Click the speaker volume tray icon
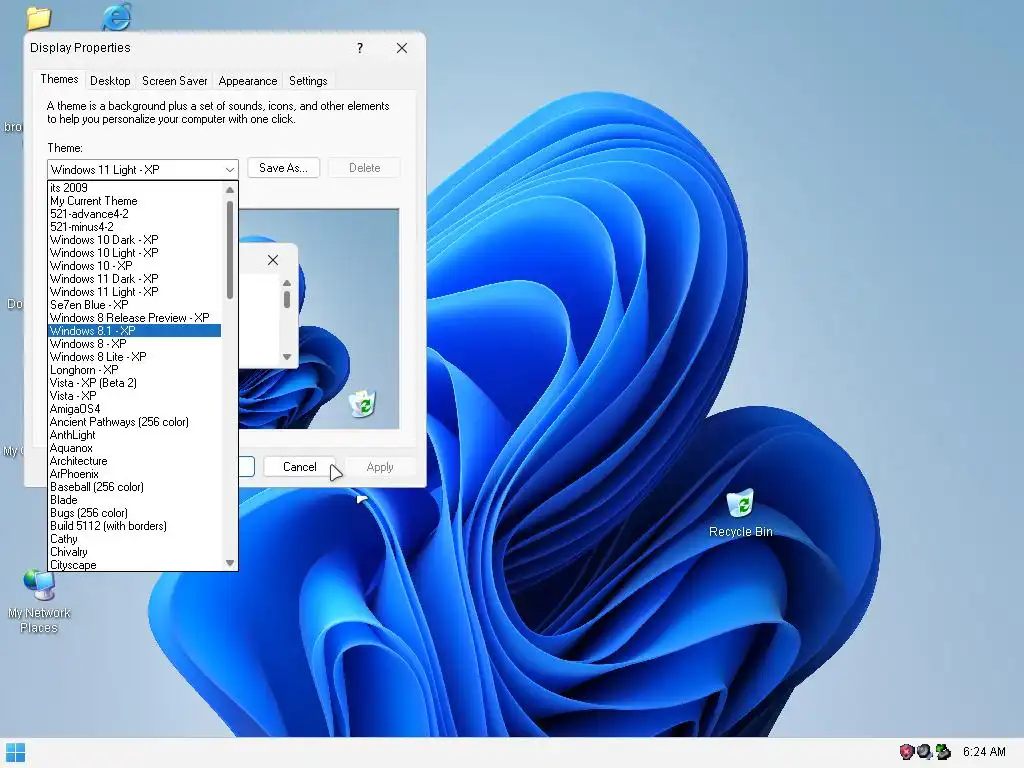Image resolution: width=1024 pixels, height=768 pixels. click(924, 752)
